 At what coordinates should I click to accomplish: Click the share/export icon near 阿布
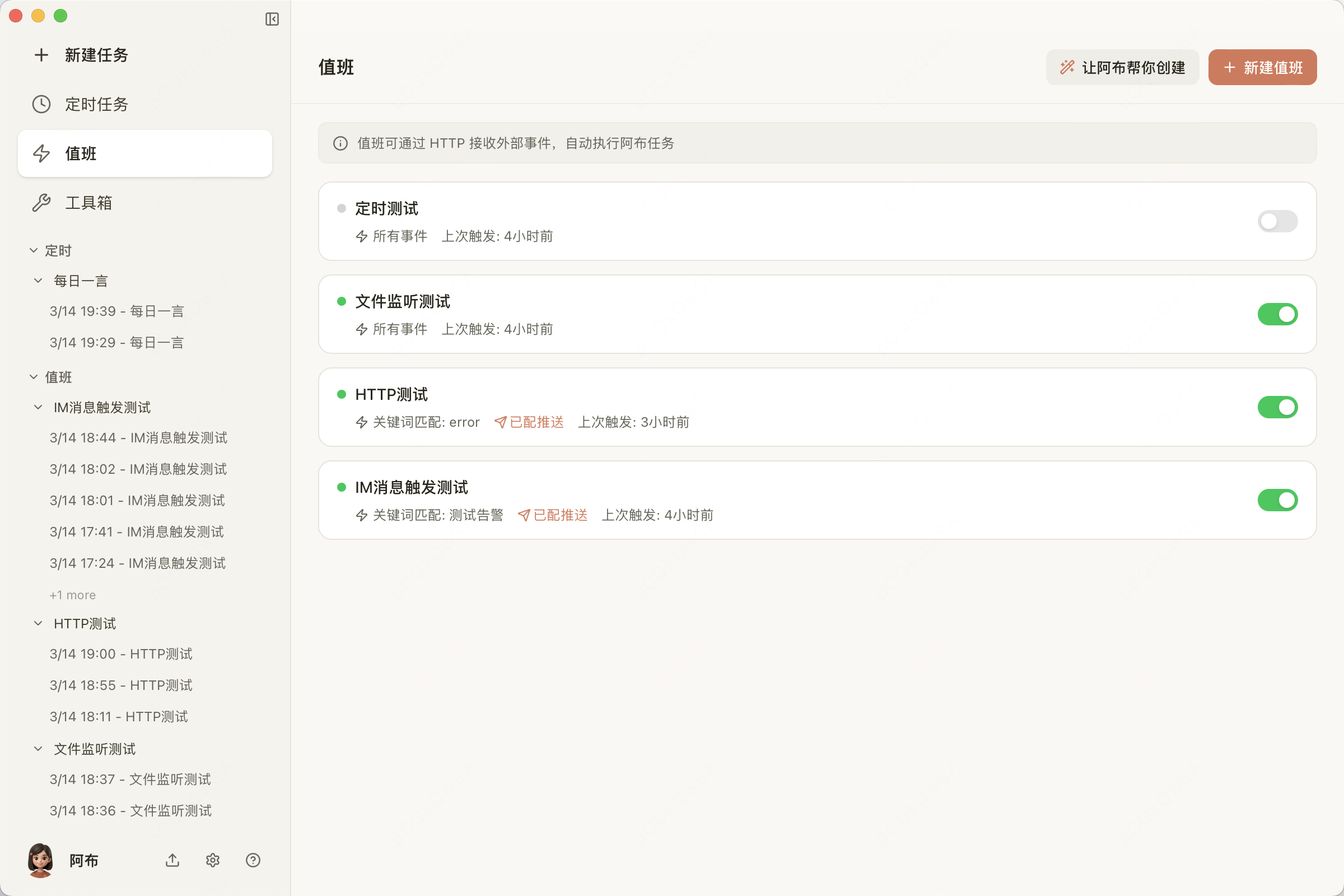[172, 861]
